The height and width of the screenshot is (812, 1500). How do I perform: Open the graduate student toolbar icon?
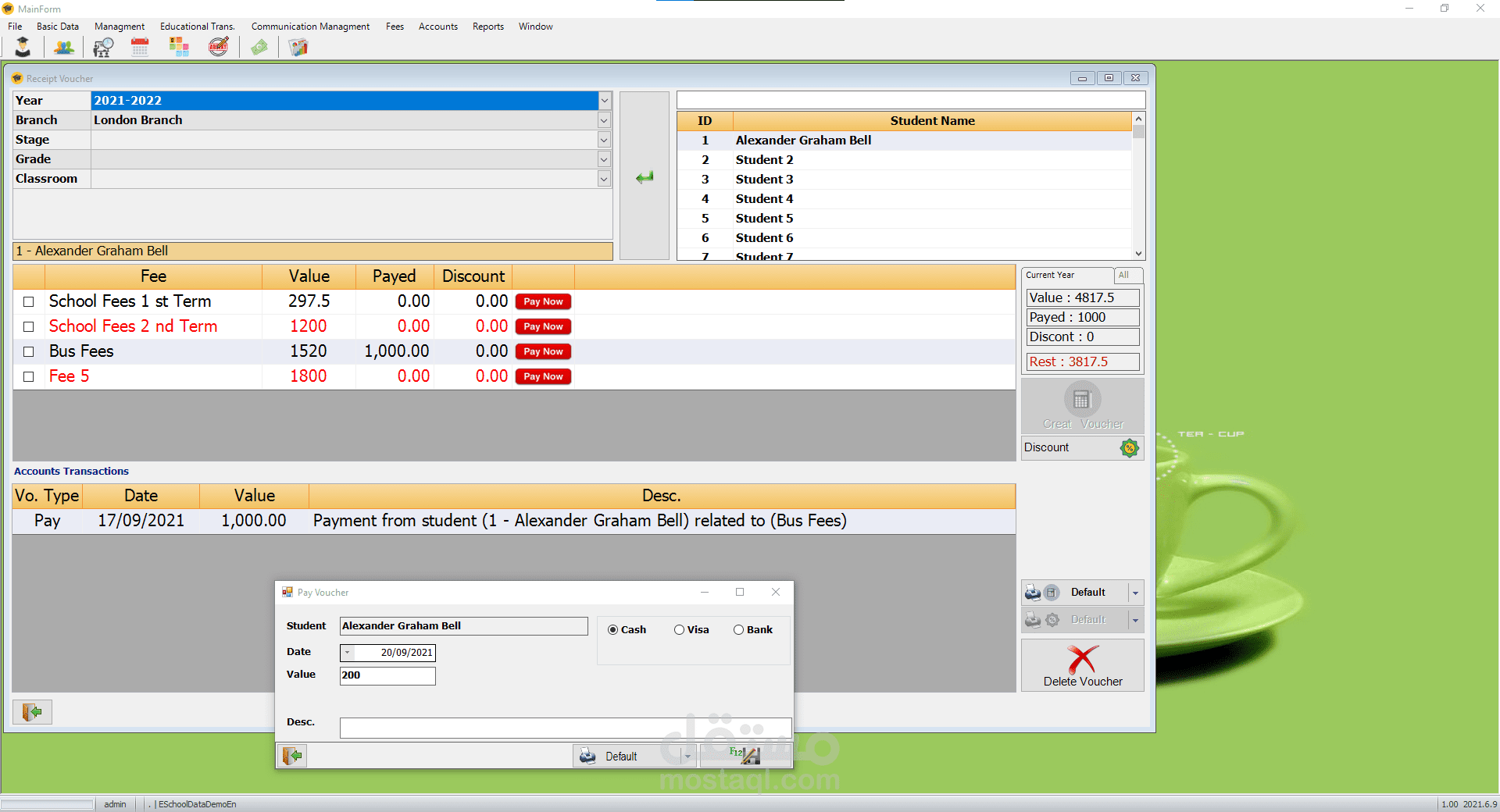(23, 47)
